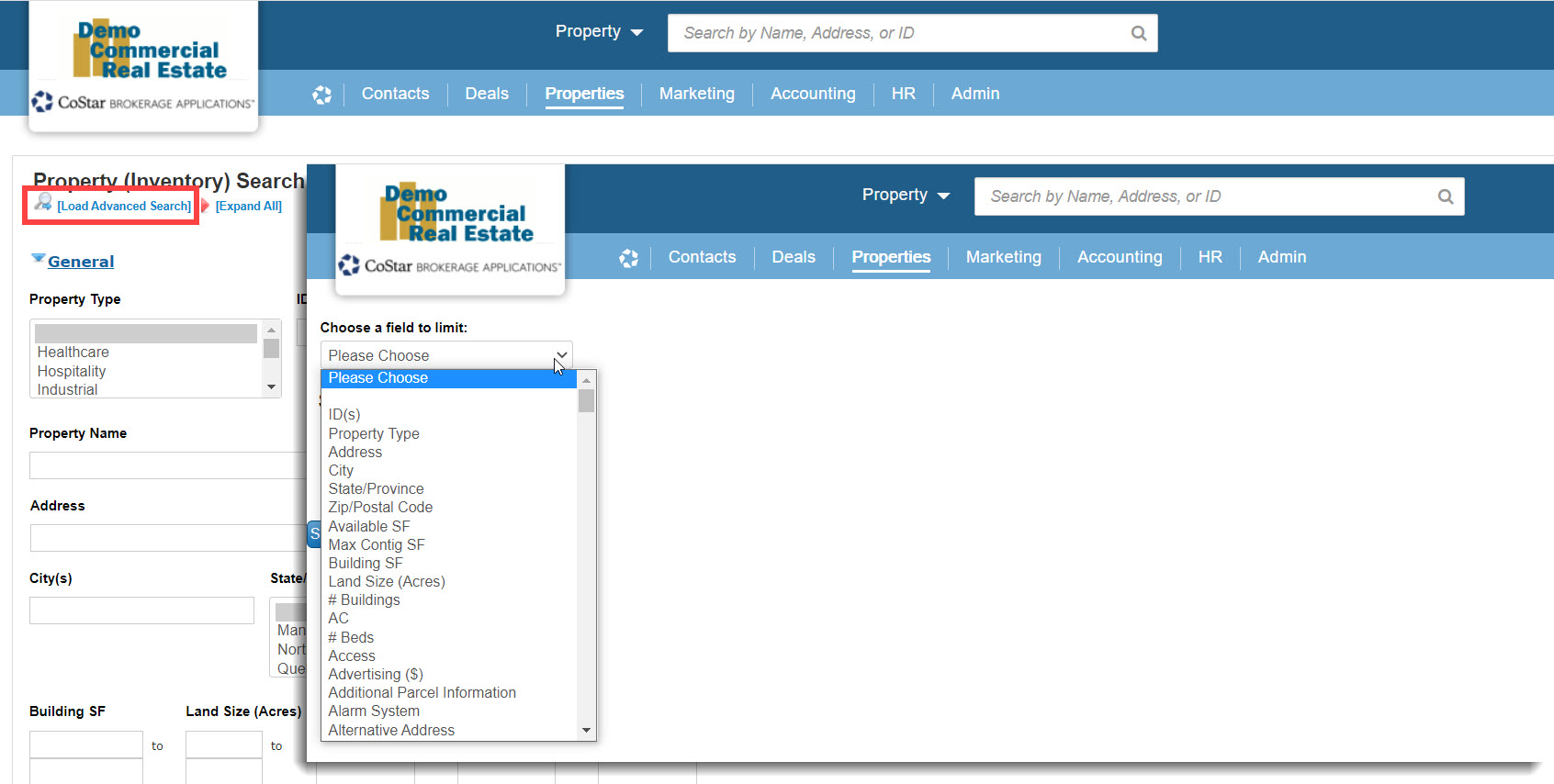Click the up arrow of the Property Type list
This screenshot has height=784, width=1554.
[271, 330]
